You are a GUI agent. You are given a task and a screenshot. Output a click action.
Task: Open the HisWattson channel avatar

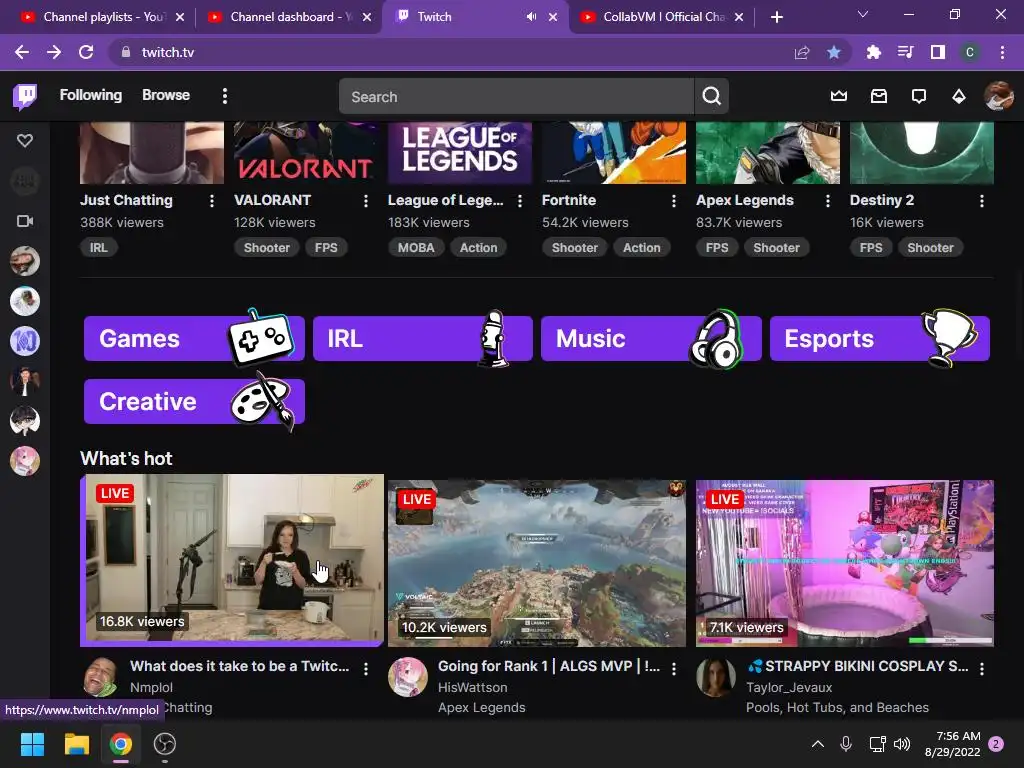tap(408, 677)
